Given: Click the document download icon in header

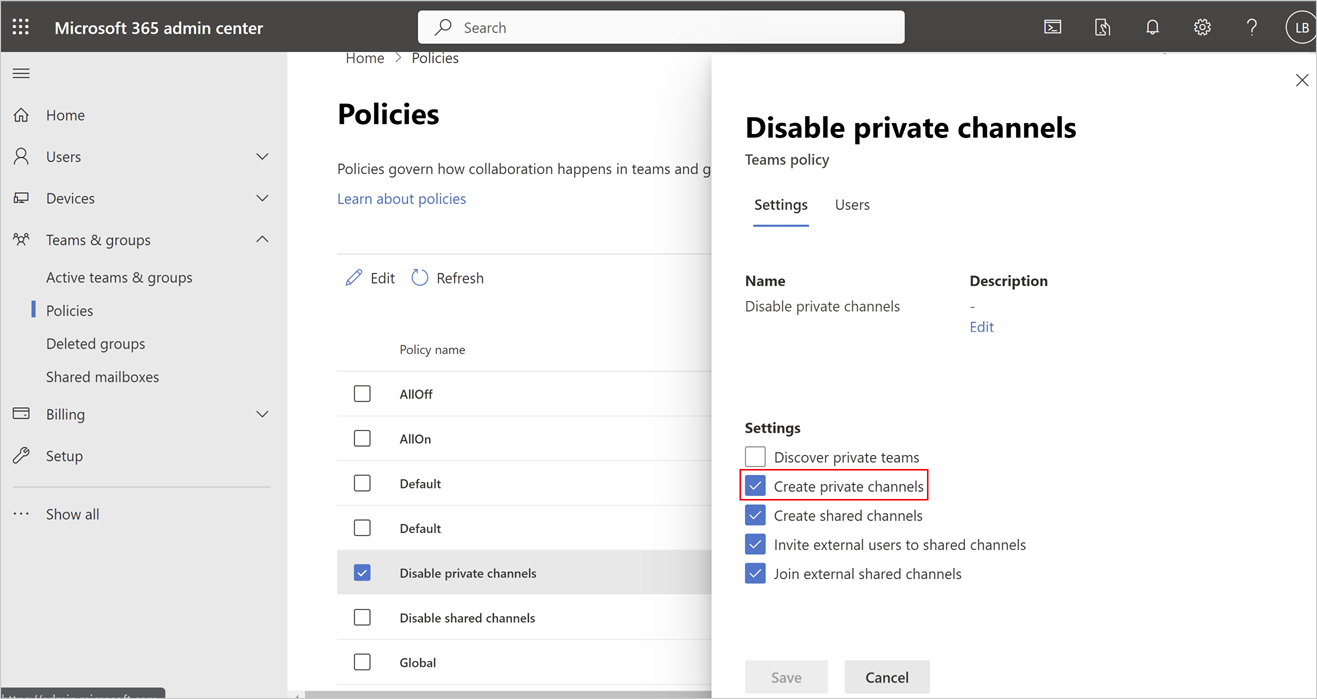Looking at the screenshot, I should (1102, 27).
